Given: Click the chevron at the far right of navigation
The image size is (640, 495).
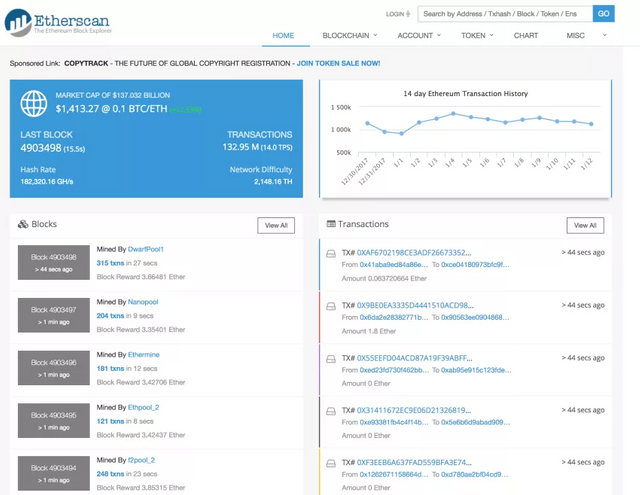Looking at the screenshot, I should click(x=604, y=35).
